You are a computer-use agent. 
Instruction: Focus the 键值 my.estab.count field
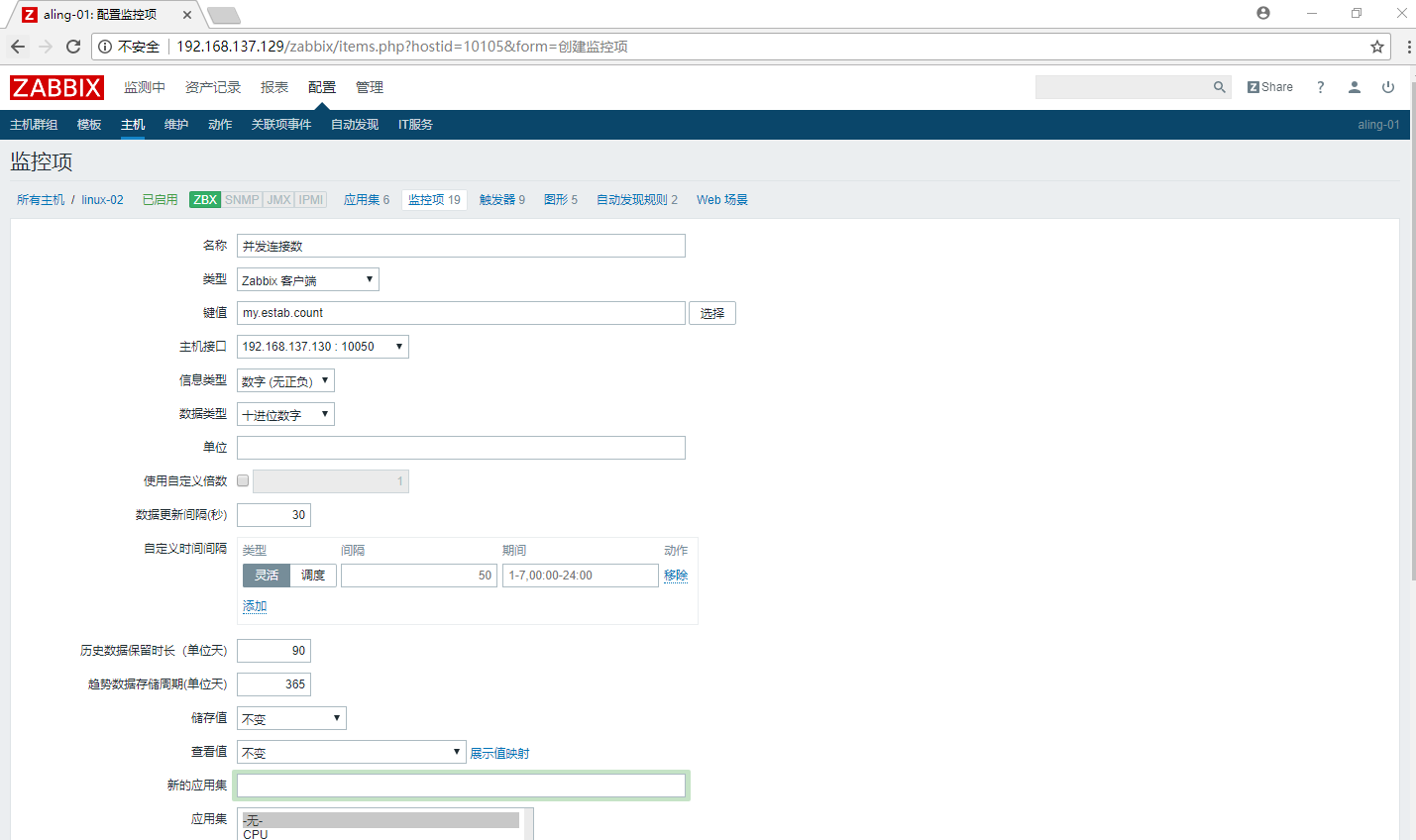tap(461, 313)
